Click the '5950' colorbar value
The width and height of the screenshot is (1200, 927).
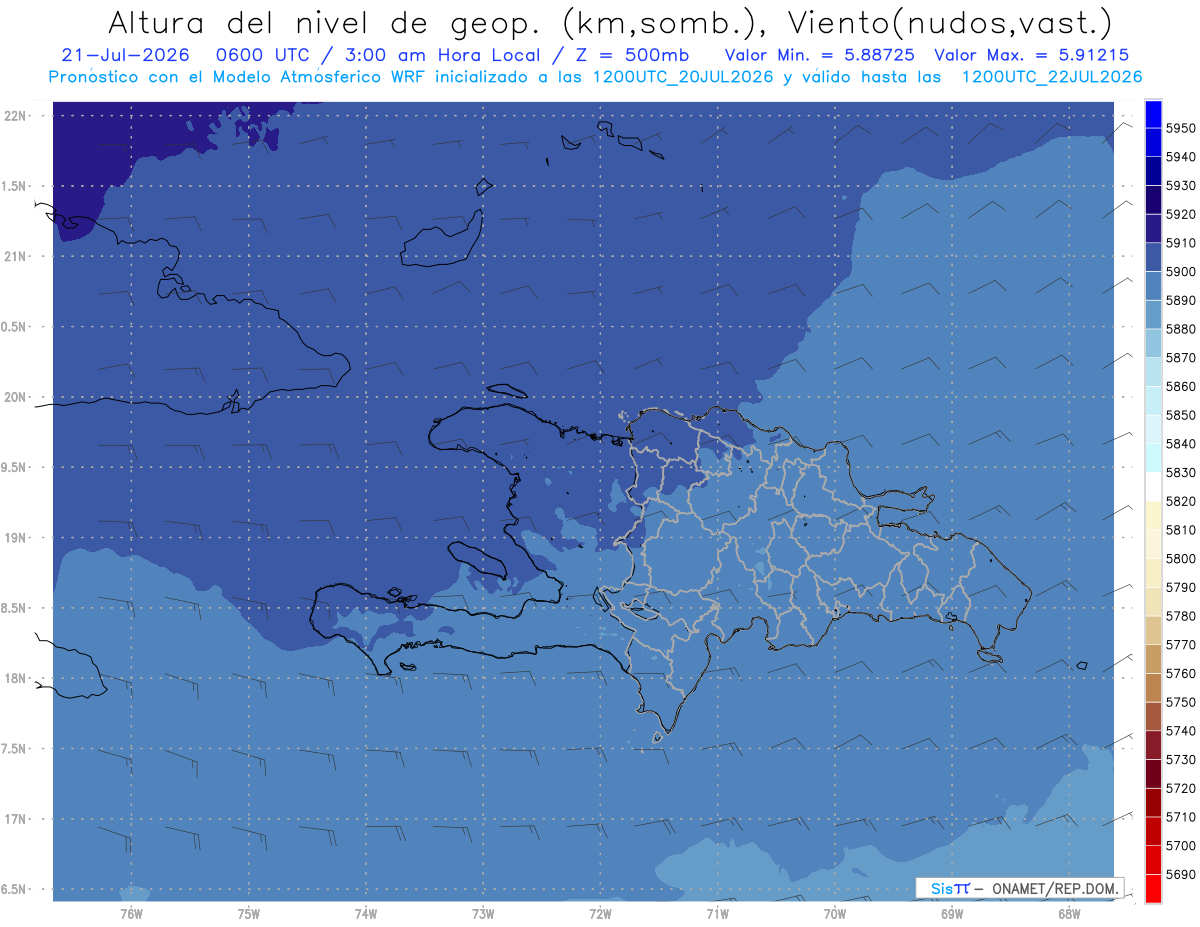[x=1181, y=128]
